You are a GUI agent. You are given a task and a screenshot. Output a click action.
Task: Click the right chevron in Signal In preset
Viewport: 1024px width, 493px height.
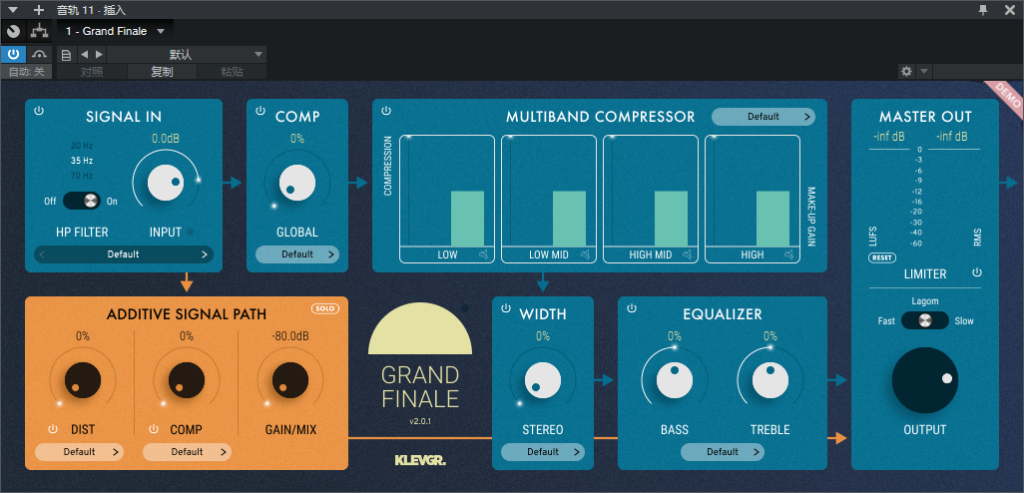(204, 255)
